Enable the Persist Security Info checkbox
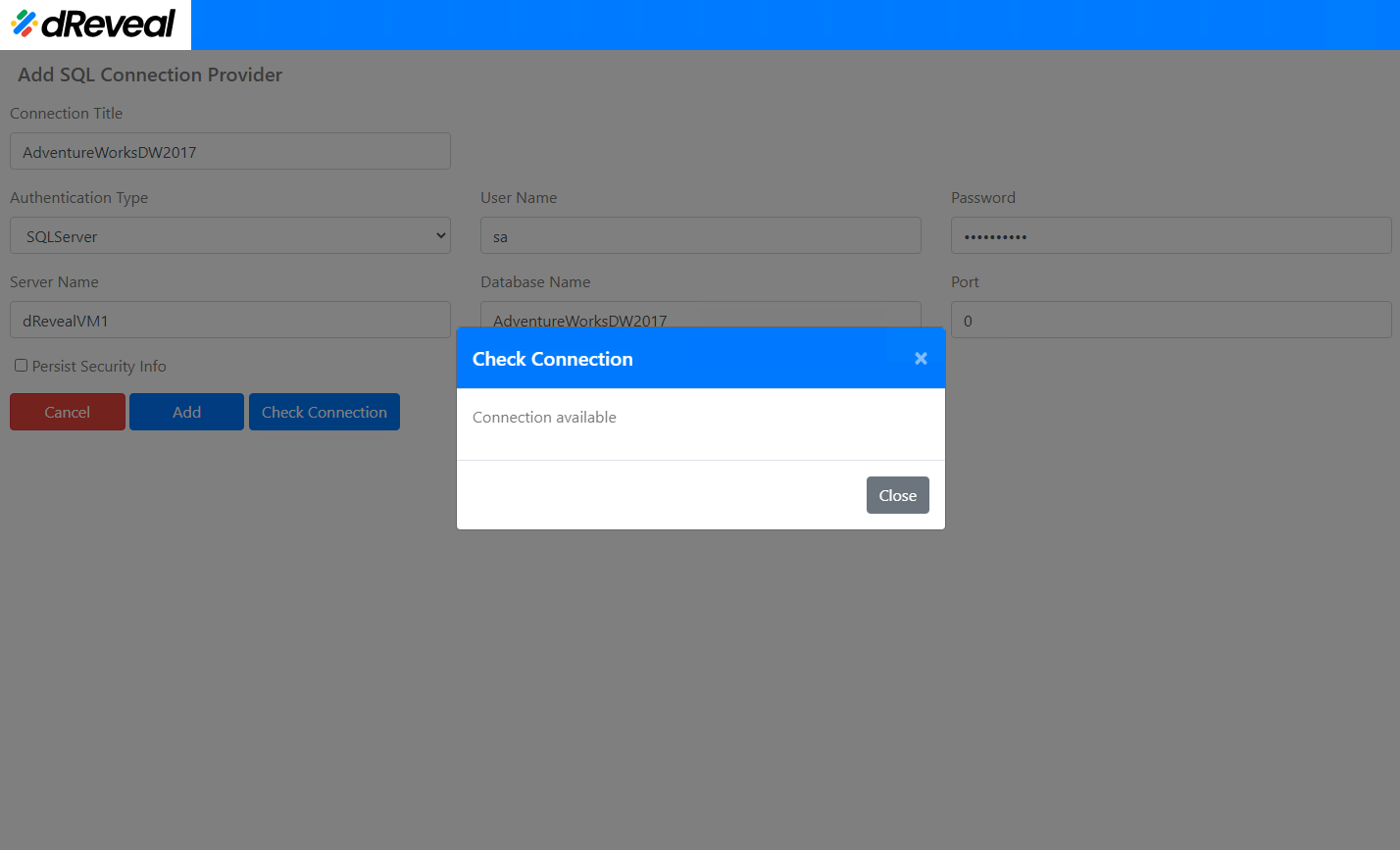The width and height of the screenshot is (1400, 850). point(21,366)
